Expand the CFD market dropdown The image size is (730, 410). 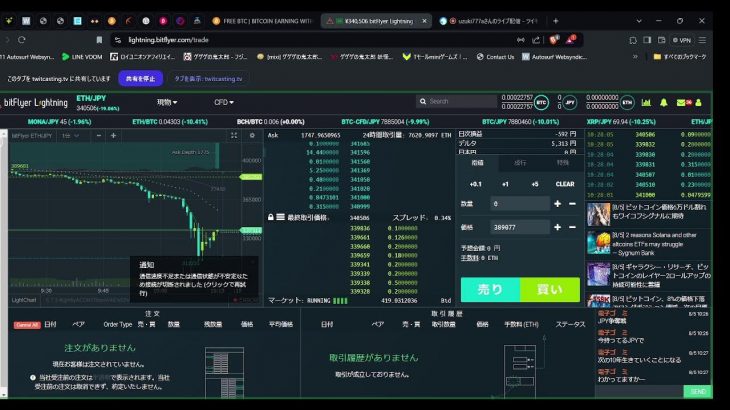224,102
